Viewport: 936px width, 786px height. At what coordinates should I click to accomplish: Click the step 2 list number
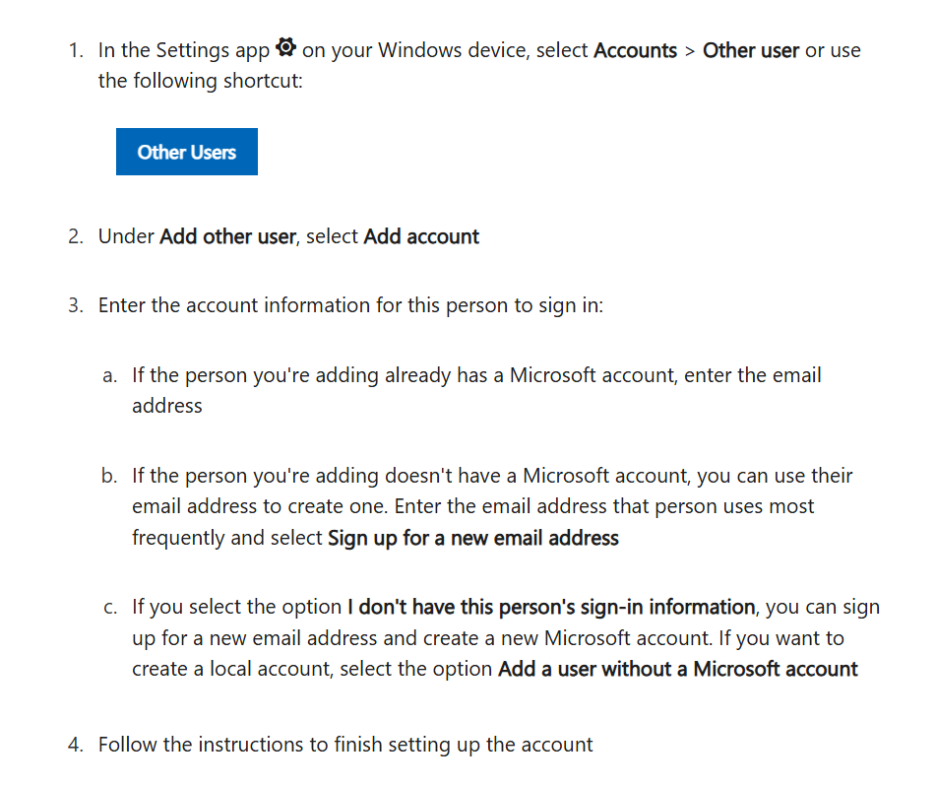76,237
